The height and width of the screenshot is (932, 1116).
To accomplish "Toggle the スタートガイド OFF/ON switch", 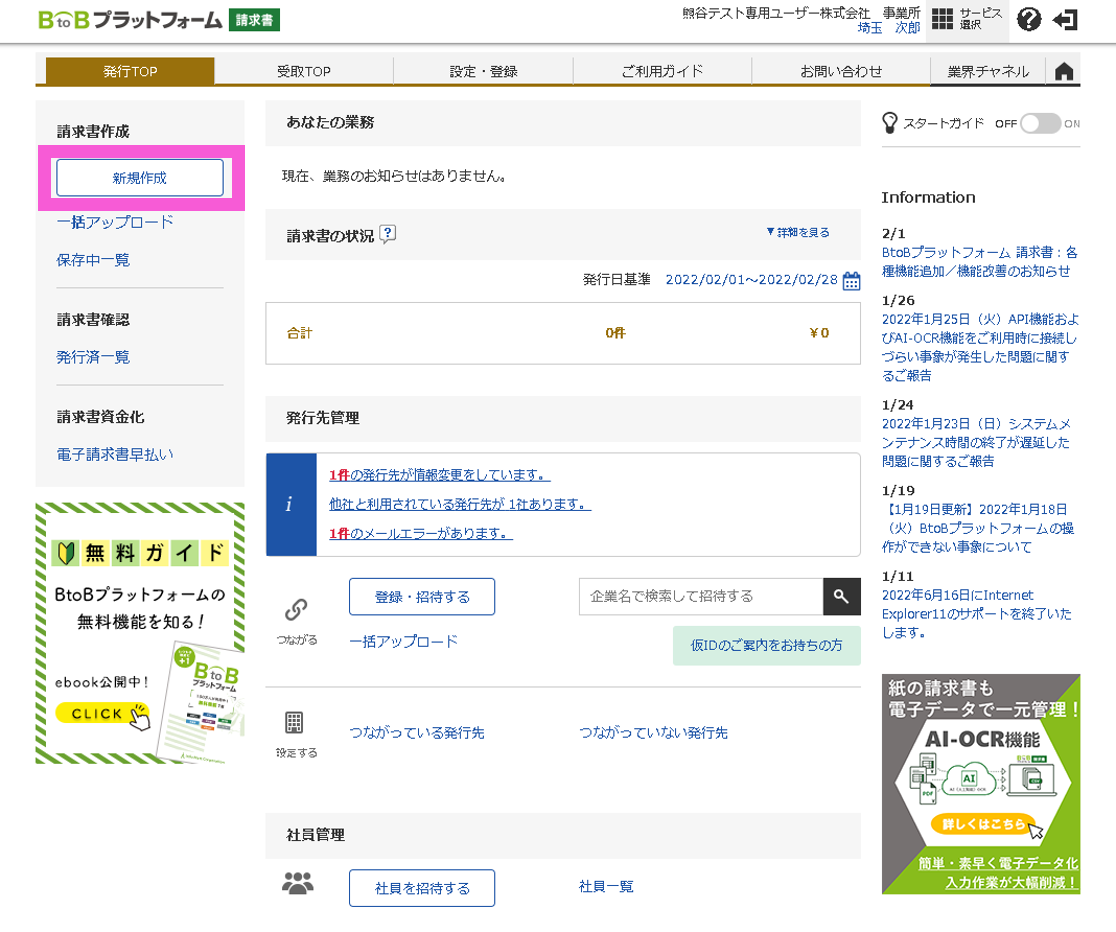I will 1040,123.
